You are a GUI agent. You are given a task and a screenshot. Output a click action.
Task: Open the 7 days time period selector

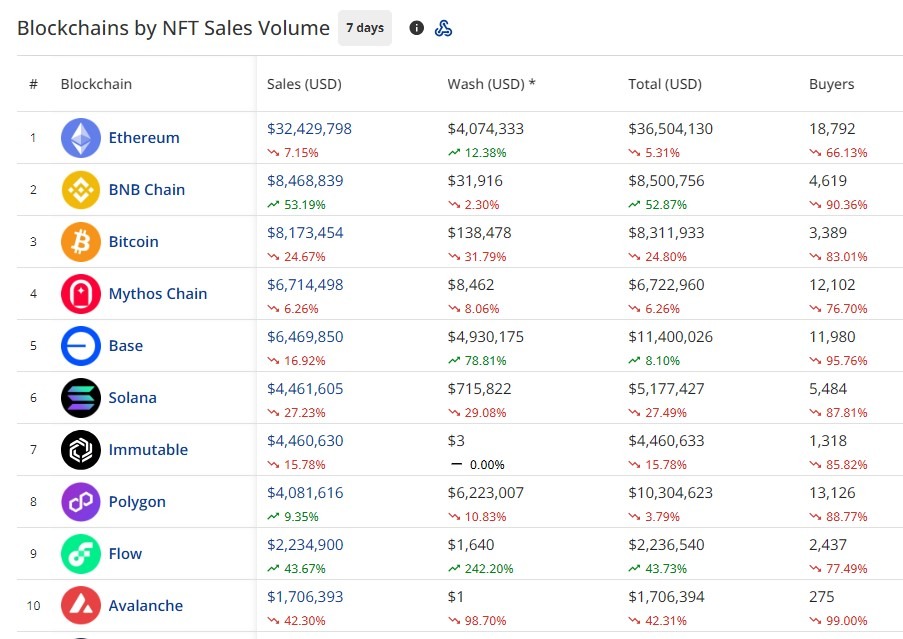(x=364, y=27)
